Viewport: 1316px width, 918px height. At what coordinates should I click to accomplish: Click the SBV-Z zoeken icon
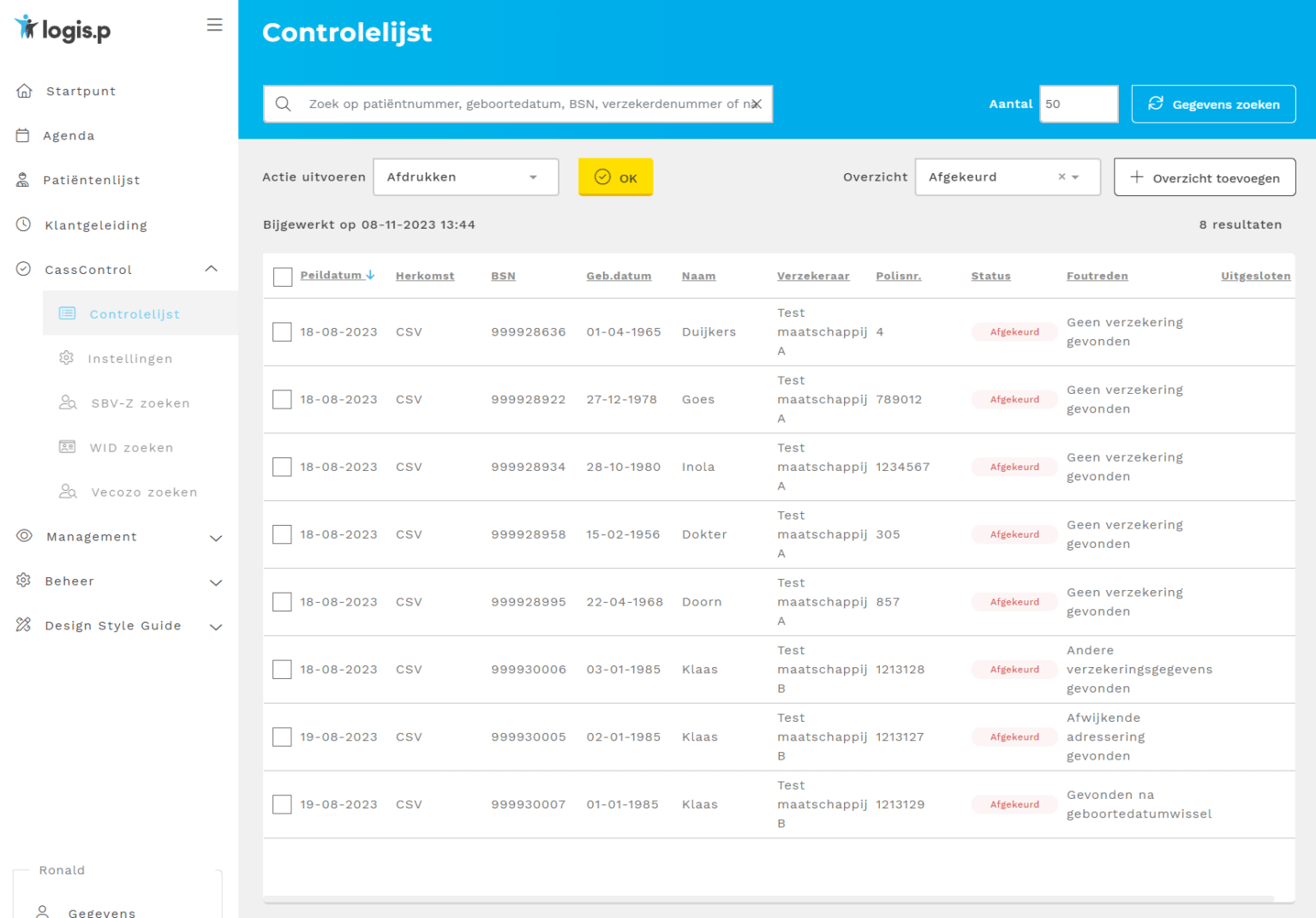68,402
